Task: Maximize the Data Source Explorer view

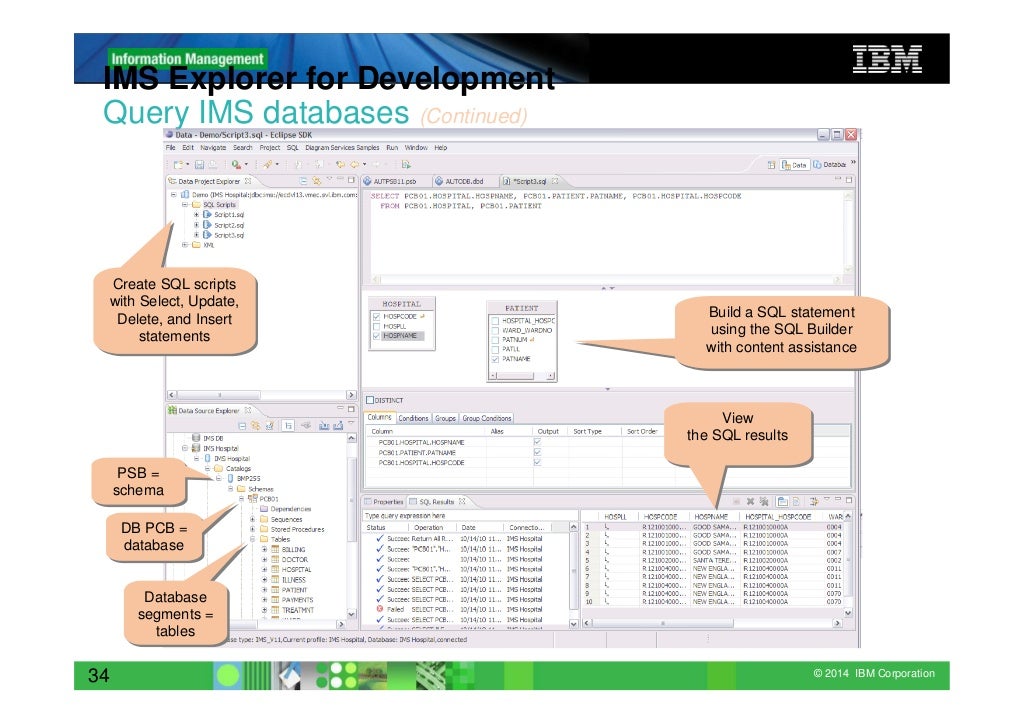Action: (351, 409)
